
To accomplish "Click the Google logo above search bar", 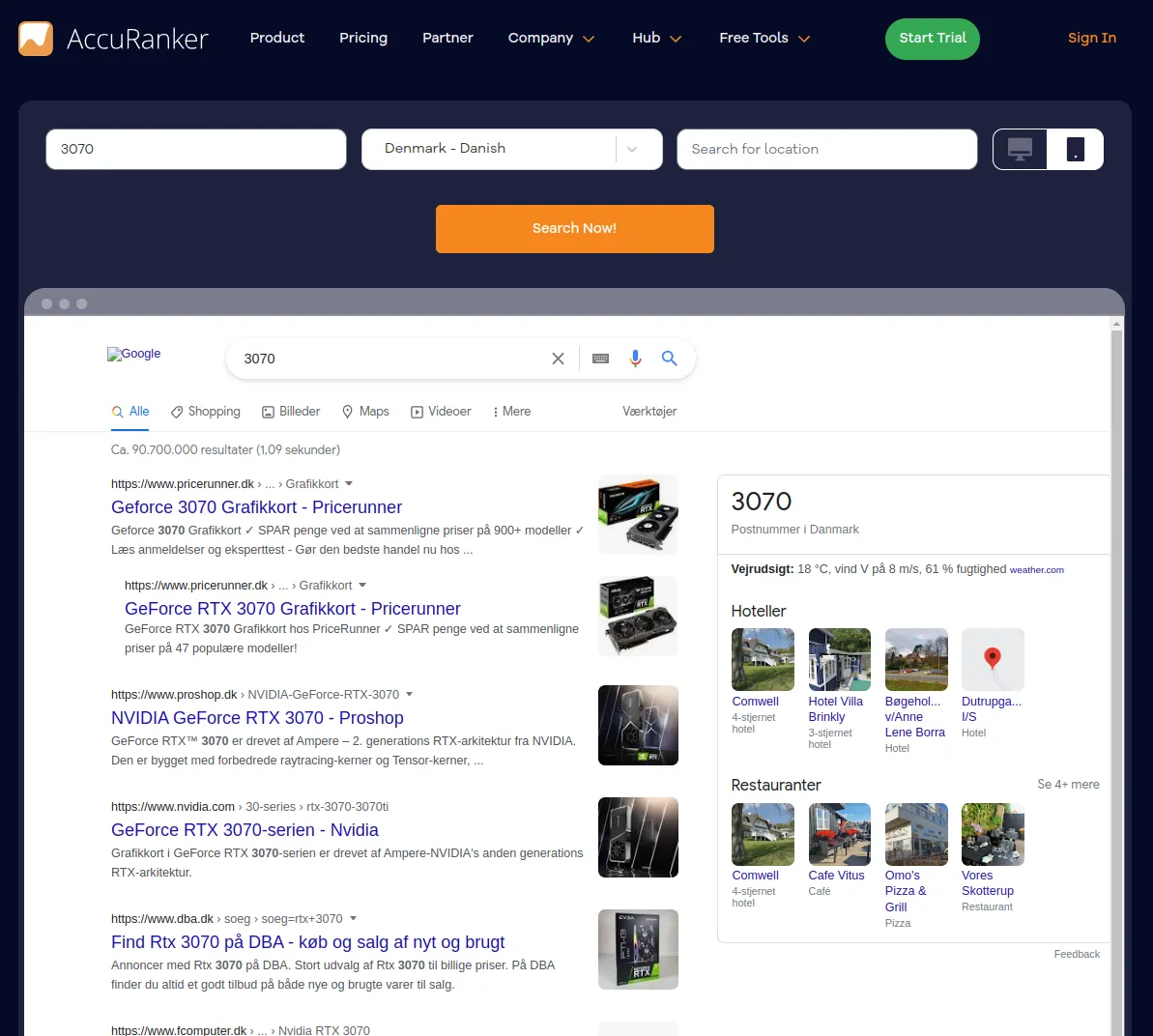I will 133,354.
